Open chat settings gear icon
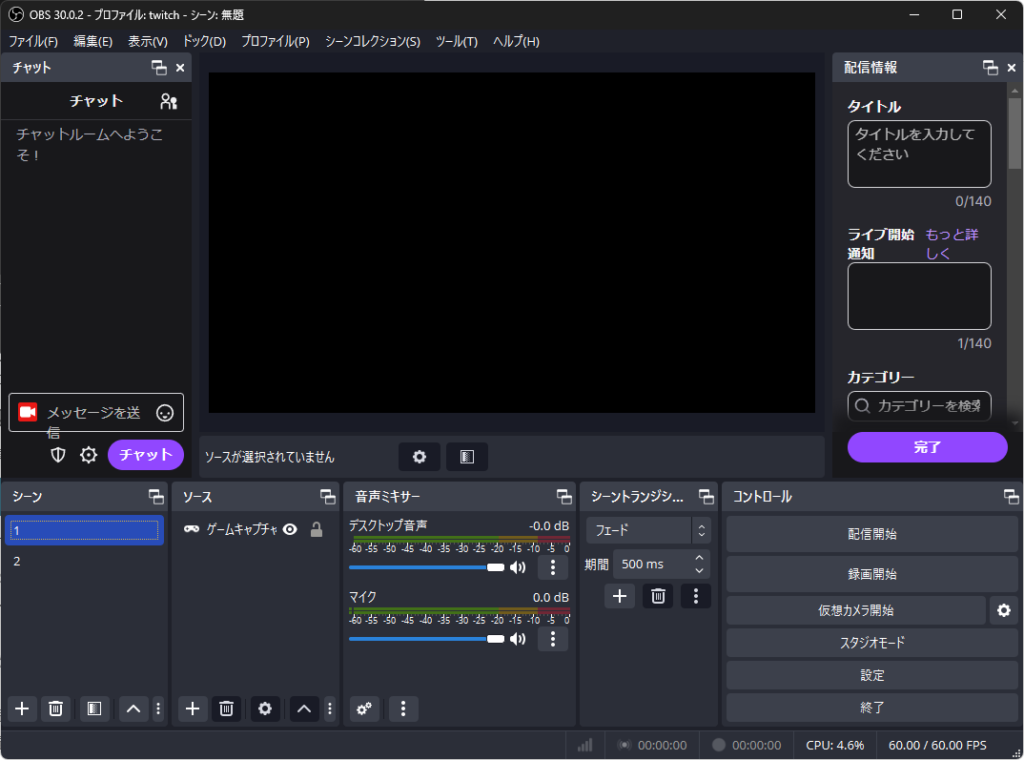Viewport: 1024px width, 760px height. [89, 455]
